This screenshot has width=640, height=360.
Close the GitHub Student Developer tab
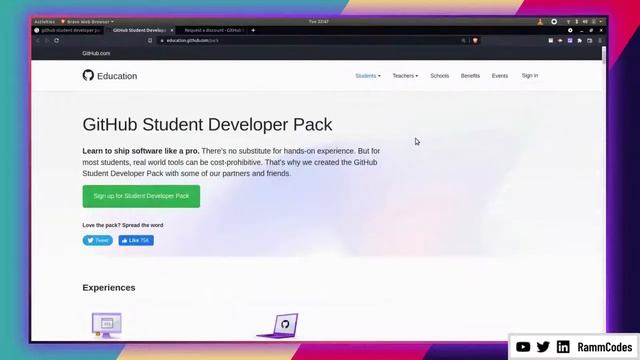coord(172,30)
